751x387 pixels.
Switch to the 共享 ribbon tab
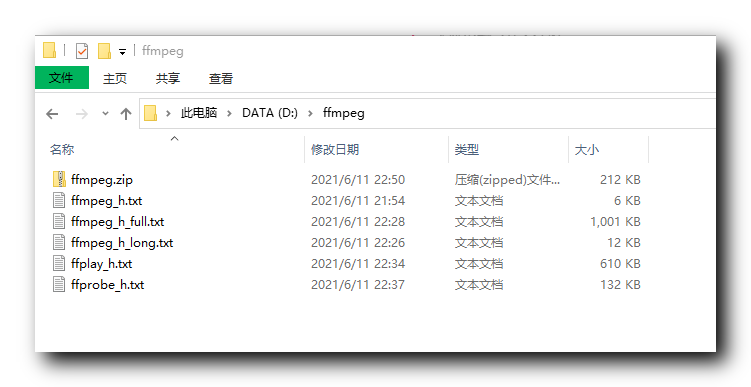pos(168,78)
